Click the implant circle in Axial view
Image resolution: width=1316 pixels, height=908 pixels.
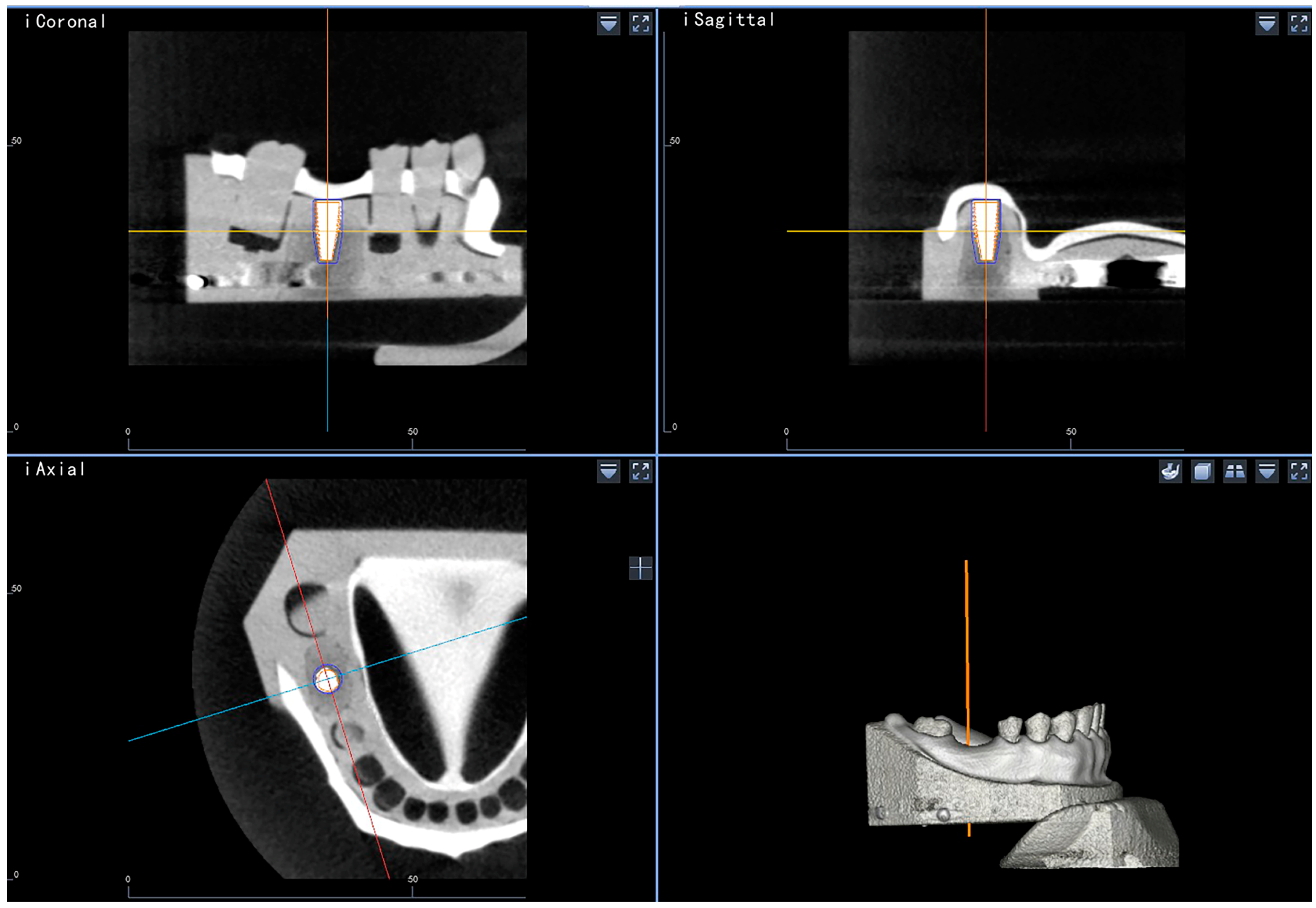point(327,679)
